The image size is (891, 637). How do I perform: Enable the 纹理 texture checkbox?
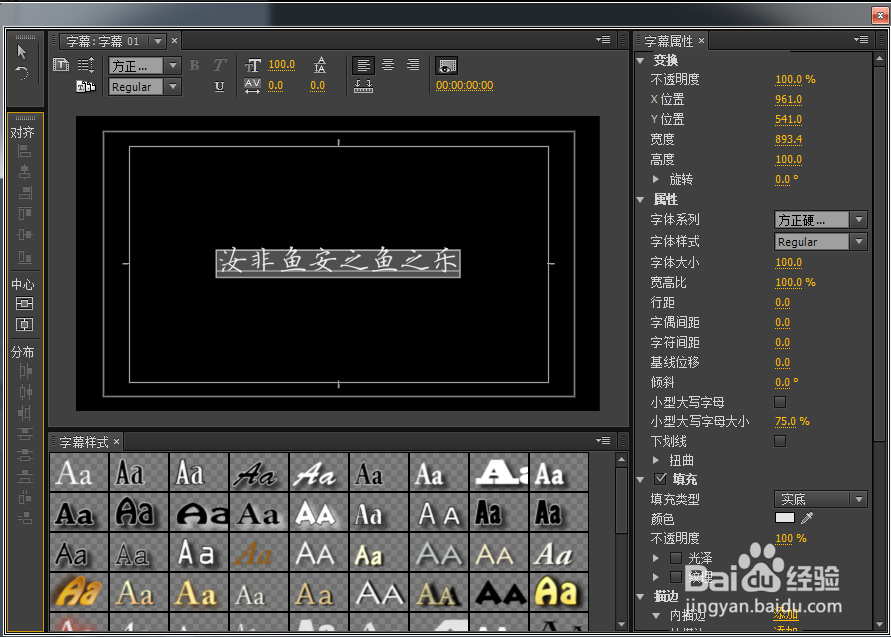676,577
